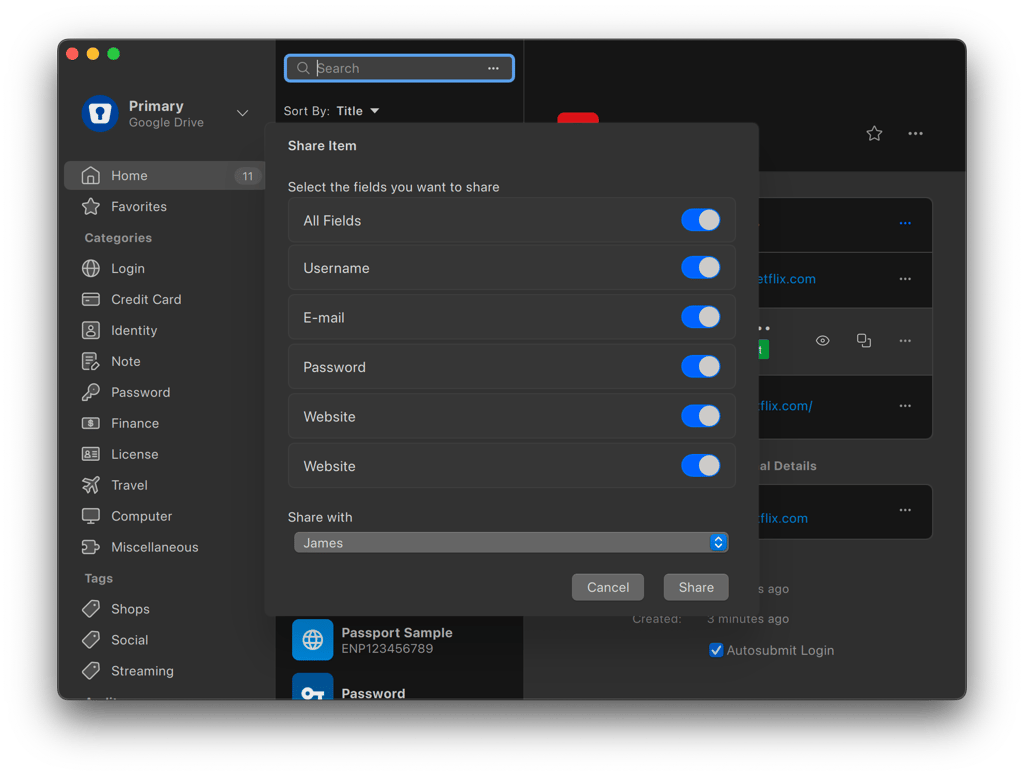The width and height of the screenshot is (1024, 776).
Task: Open the blue ellipsis menu in top detail row
Action: [x=905, y=223]
